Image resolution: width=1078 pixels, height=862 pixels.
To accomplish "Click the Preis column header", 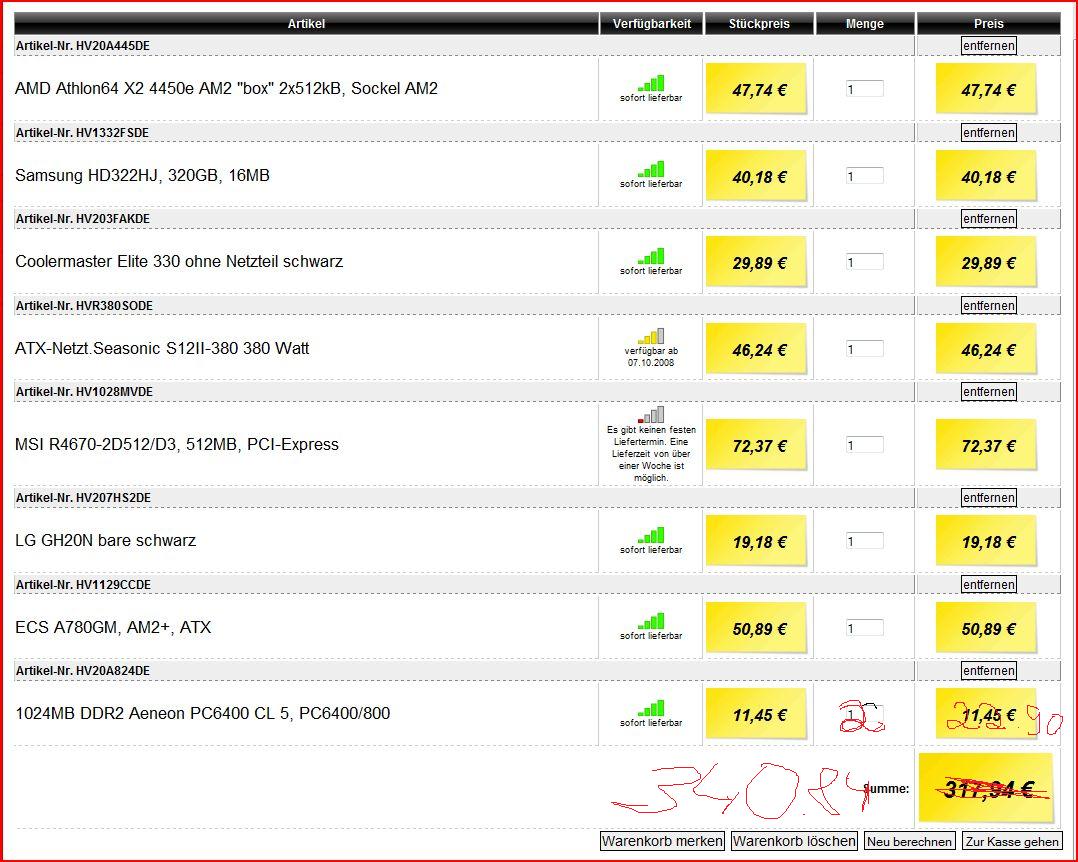I will (989, 23).
